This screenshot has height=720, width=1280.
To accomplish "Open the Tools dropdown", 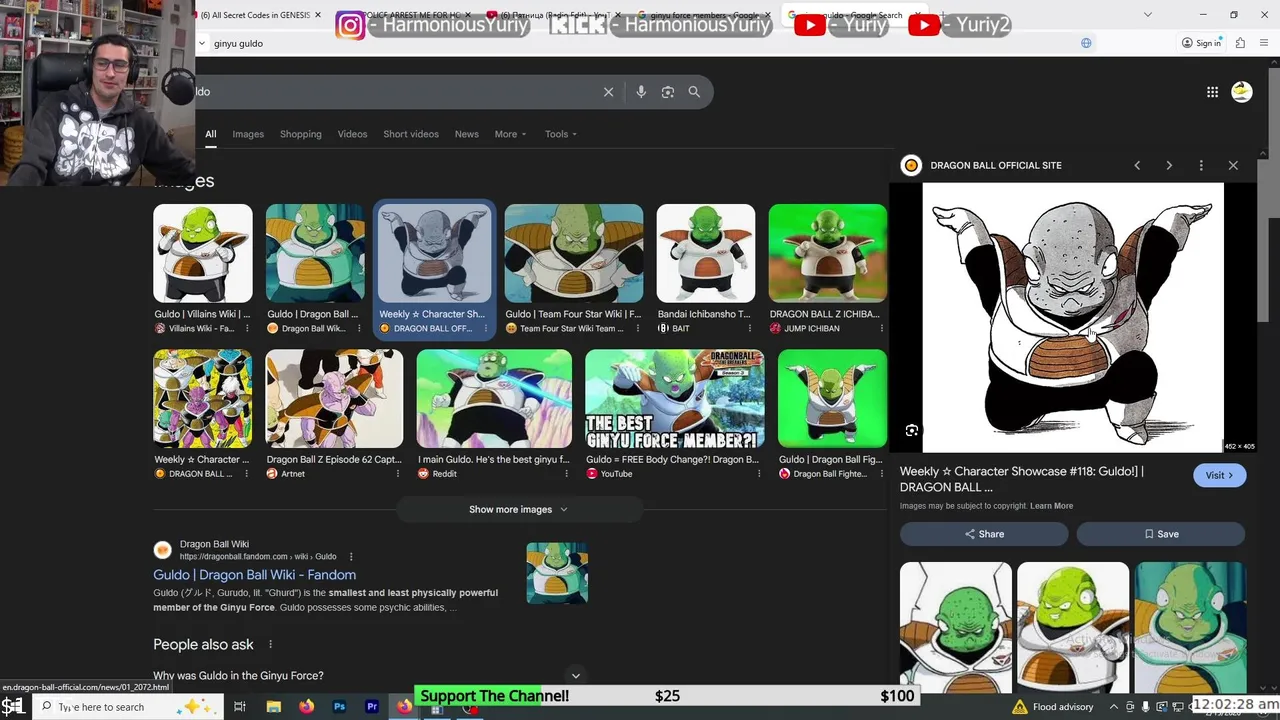I will (x=560, y=134).
